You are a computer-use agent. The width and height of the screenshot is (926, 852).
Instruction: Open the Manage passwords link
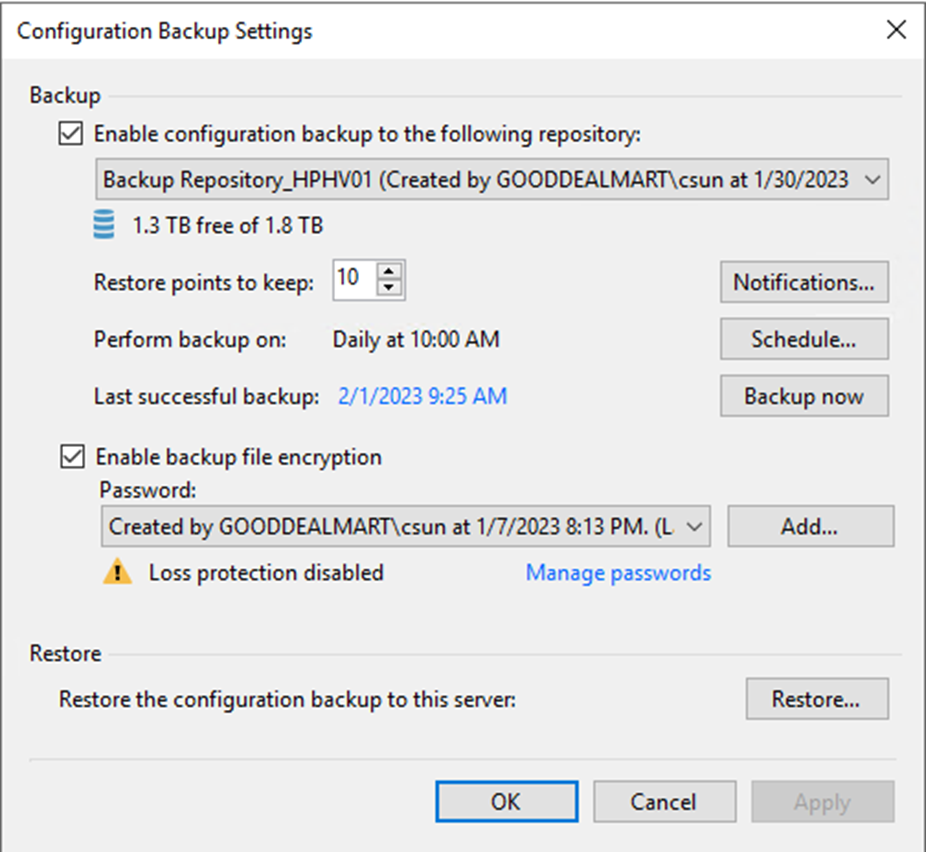[618, 573]
